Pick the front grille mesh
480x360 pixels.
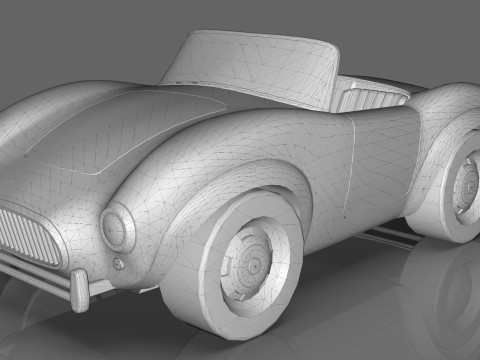point(29,236)
